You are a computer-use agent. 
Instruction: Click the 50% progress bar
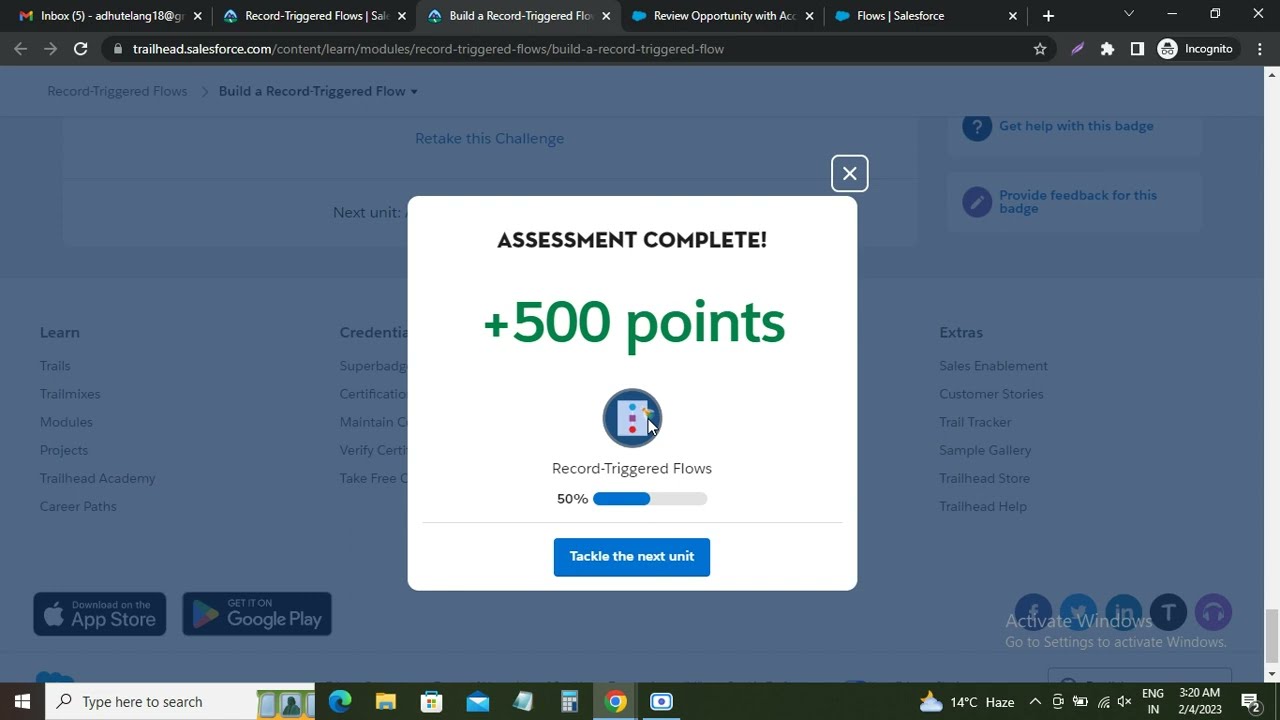(650, 499)
